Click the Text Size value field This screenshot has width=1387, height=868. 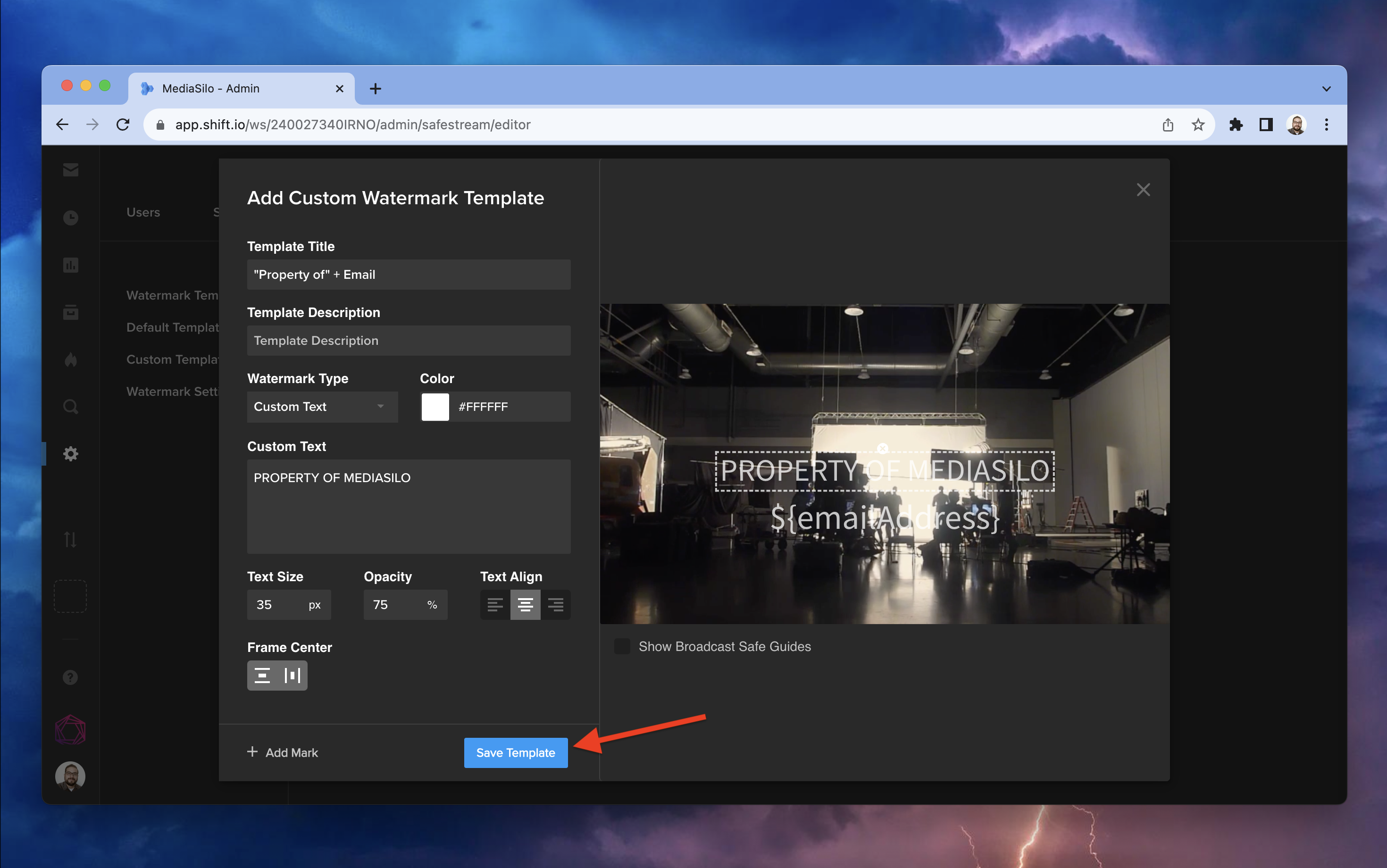pos(289,604)
